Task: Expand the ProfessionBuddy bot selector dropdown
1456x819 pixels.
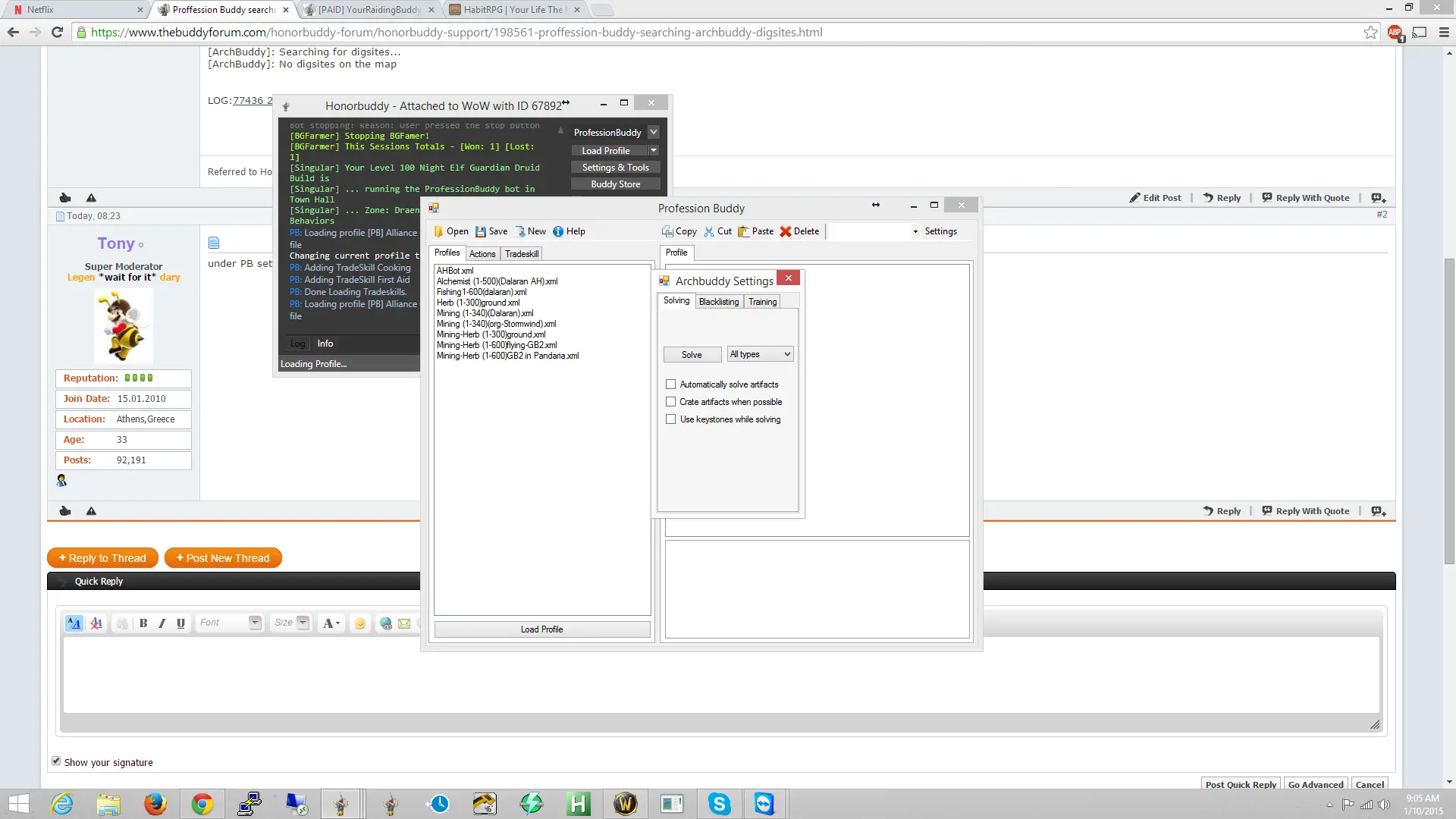Action: point(654,132)
